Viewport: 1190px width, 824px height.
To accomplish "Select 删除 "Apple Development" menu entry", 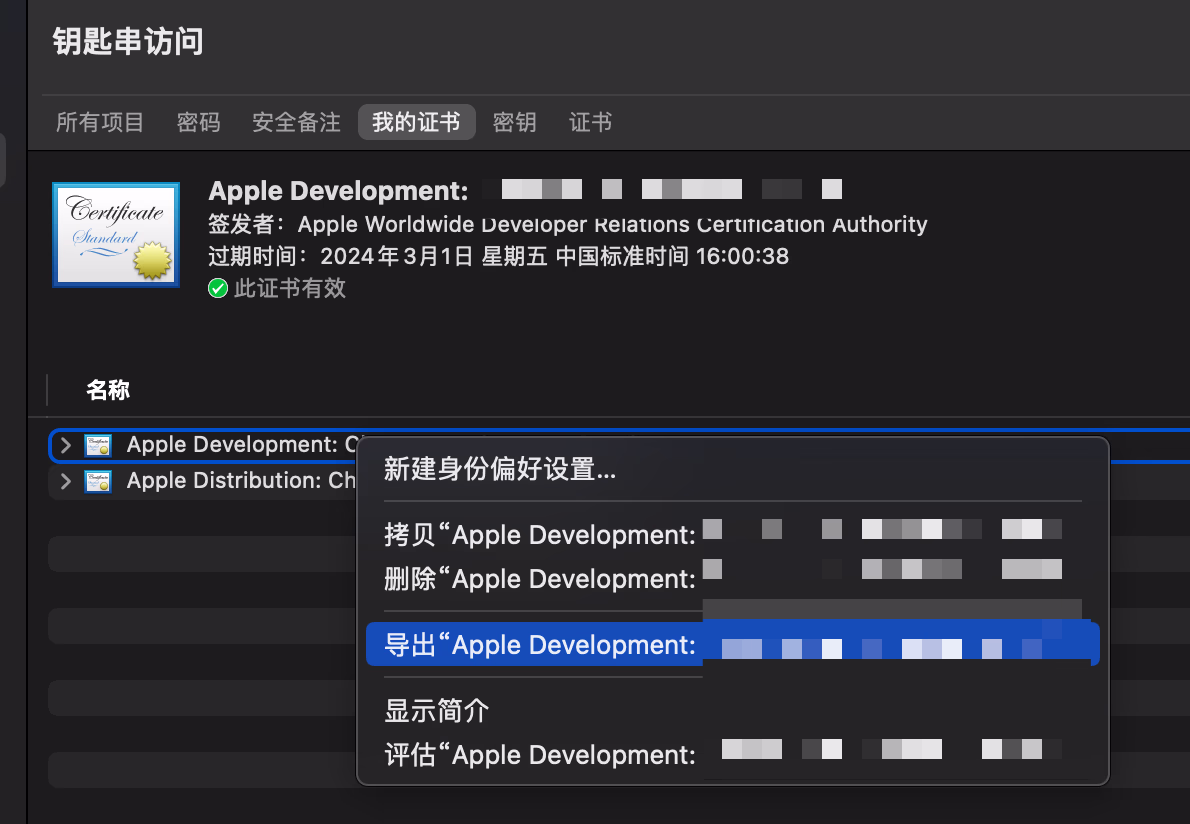I will pyautogui.click(x=540, y=578).
